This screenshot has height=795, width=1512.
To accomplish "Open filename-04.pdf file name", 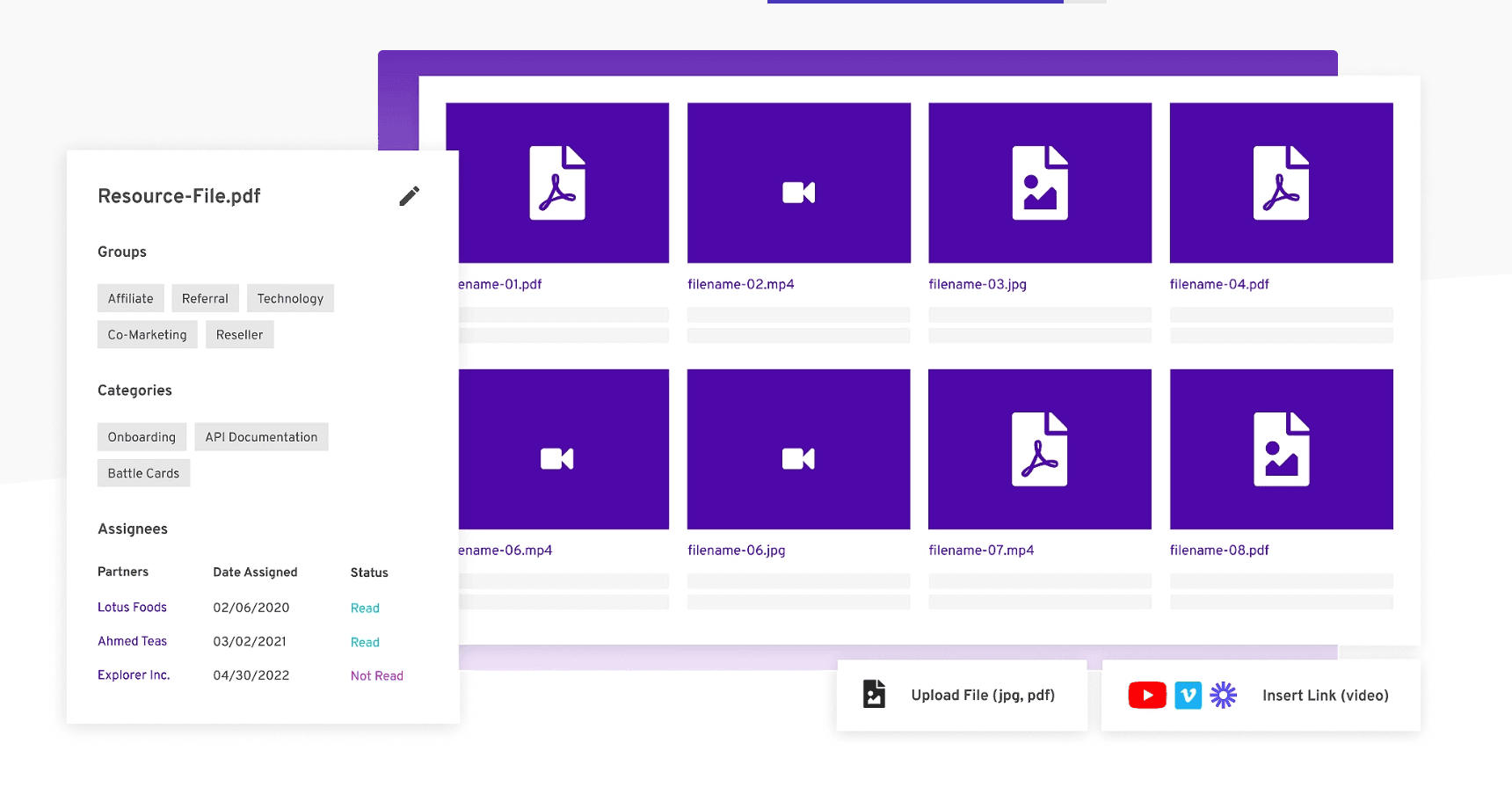I will (x=1219, y=284).
